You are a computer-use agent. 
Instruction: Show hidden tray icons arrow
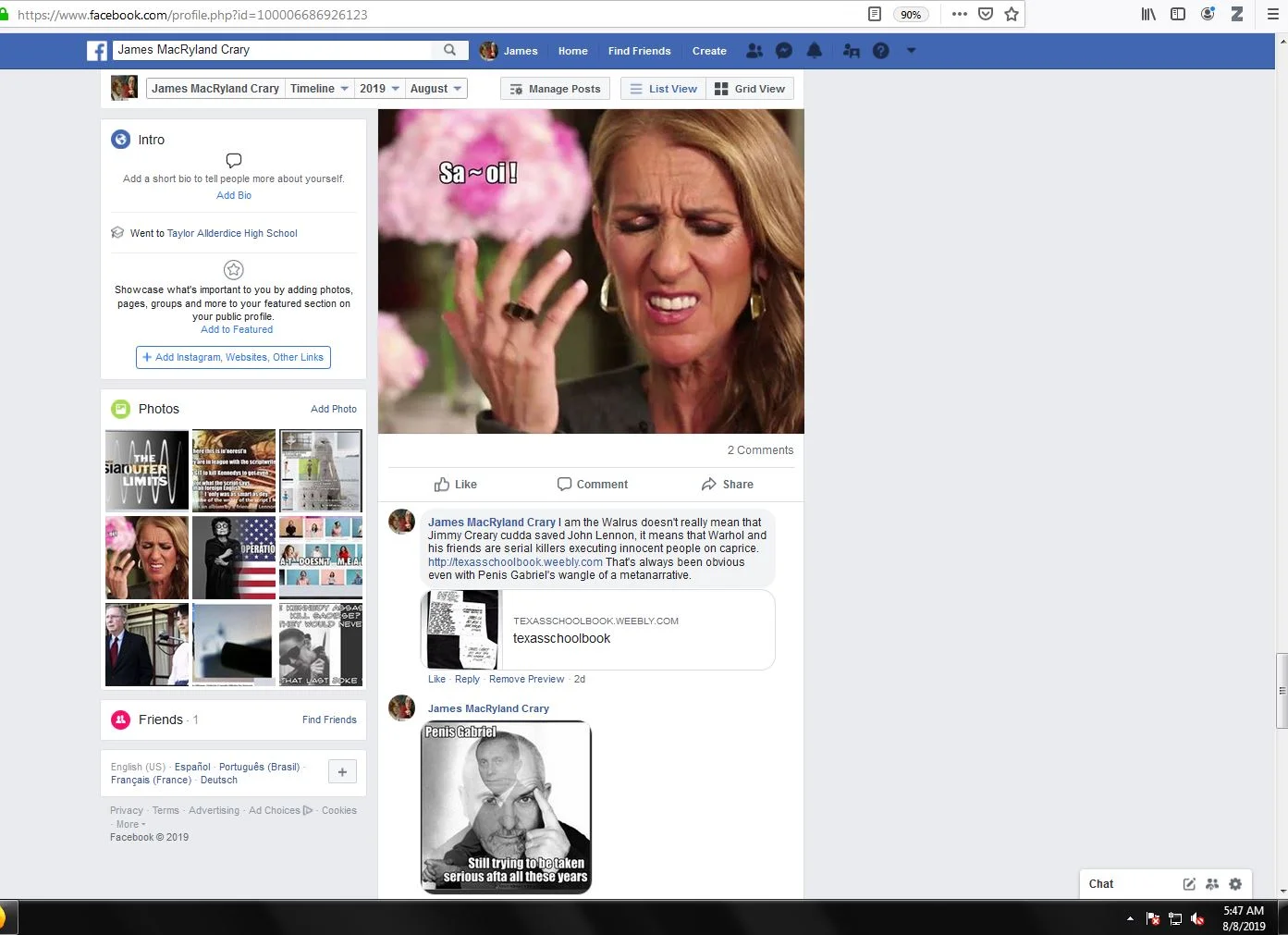[x=1130, y=918]
